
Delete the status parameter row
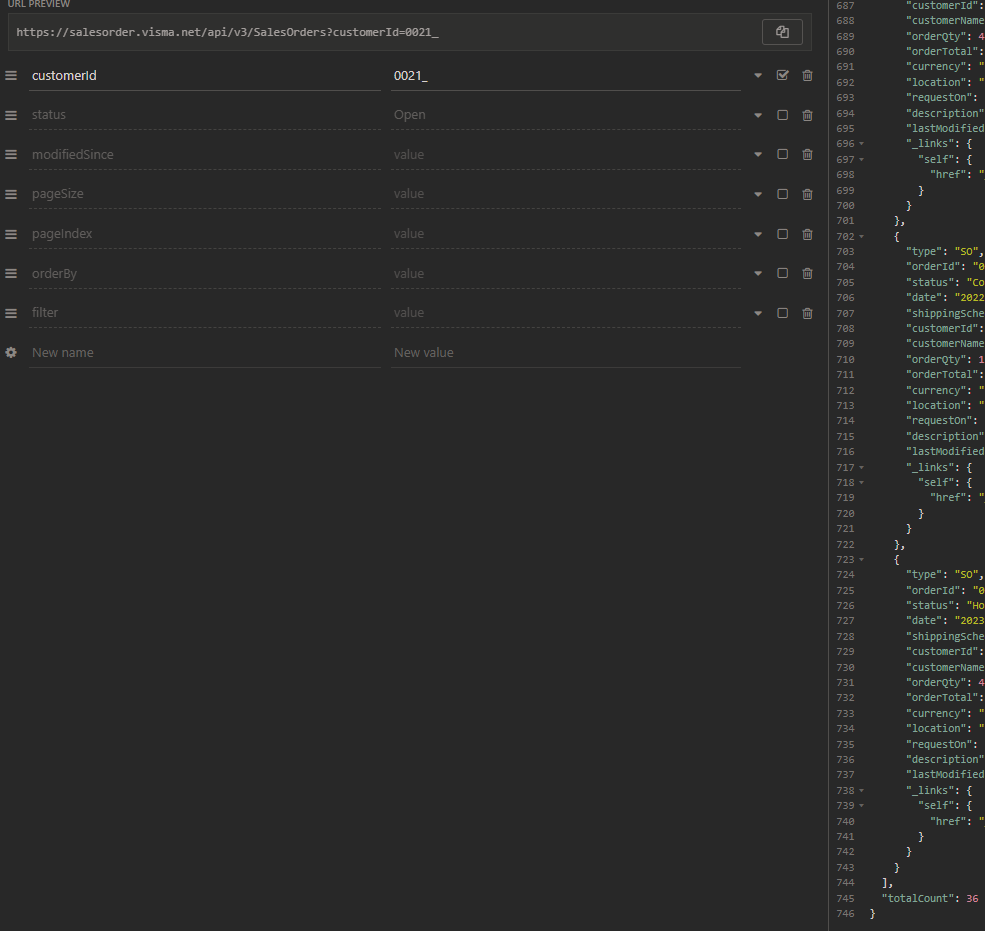(807, 116)
